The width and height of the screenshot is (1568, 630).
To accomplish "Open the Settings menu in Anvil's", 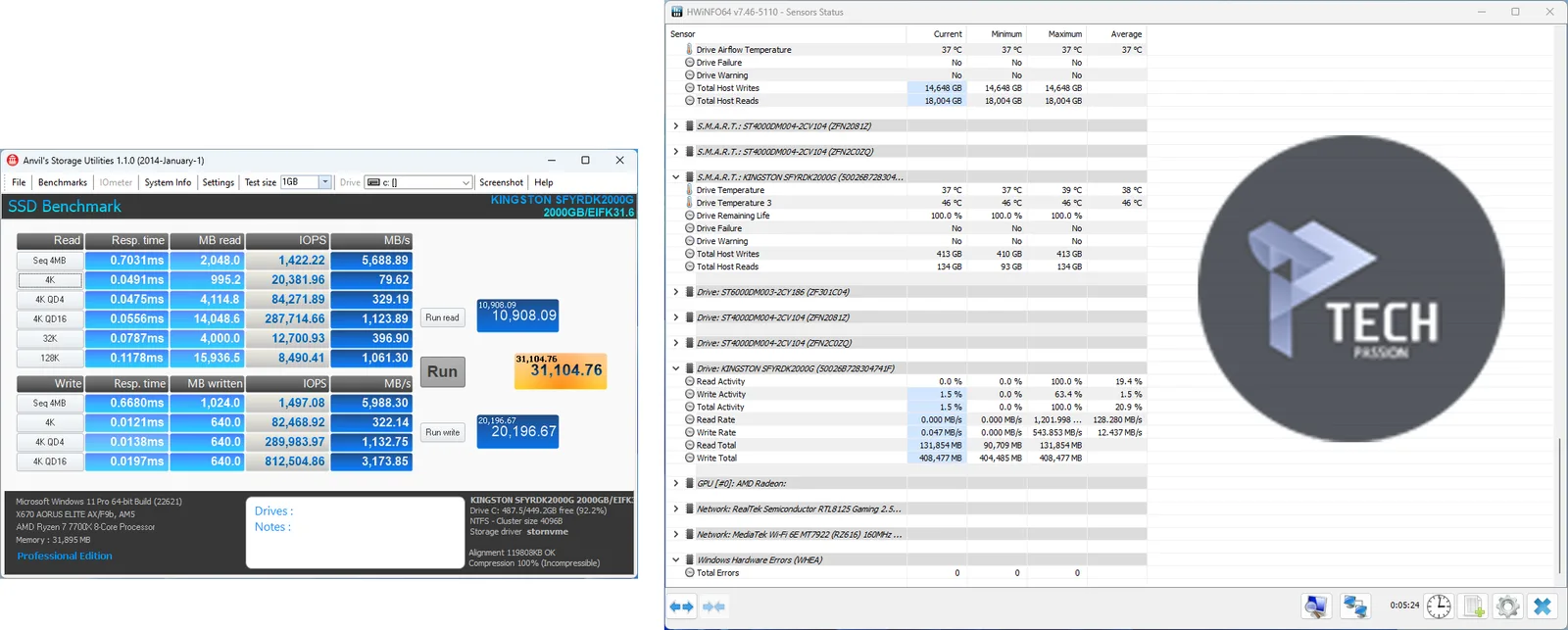I will (218, 182).
